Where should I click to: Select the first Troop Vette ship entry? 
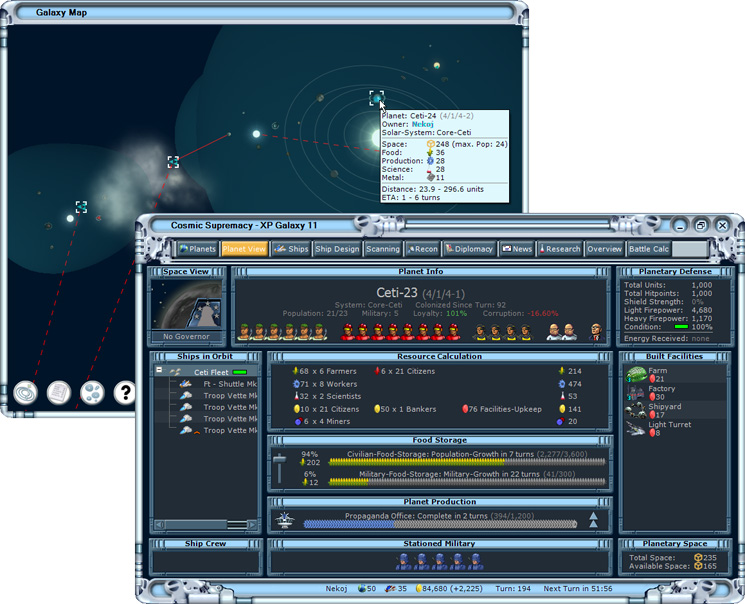(218, 395)
